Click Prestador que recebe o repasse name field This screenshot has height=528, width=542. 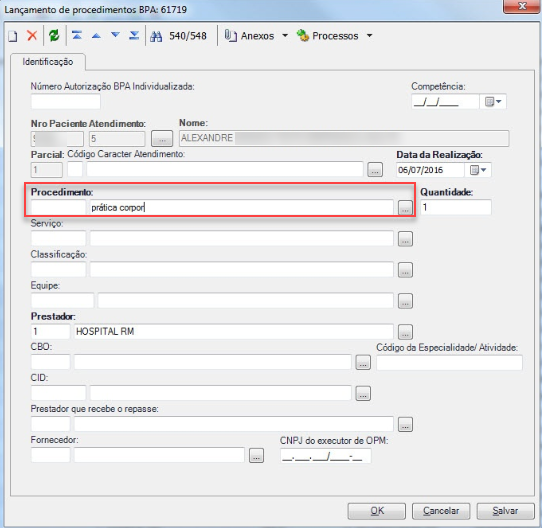tap(234, 424)
